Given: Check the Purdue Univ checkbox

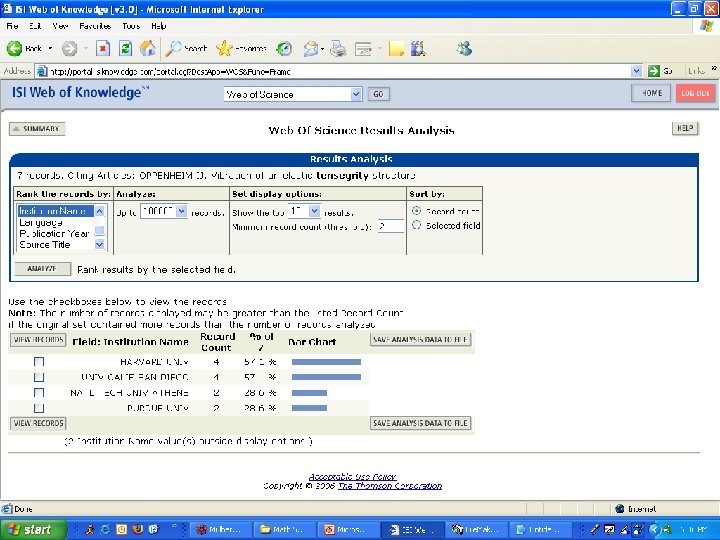Looking at the screenshot, I should tap(39, 408).
